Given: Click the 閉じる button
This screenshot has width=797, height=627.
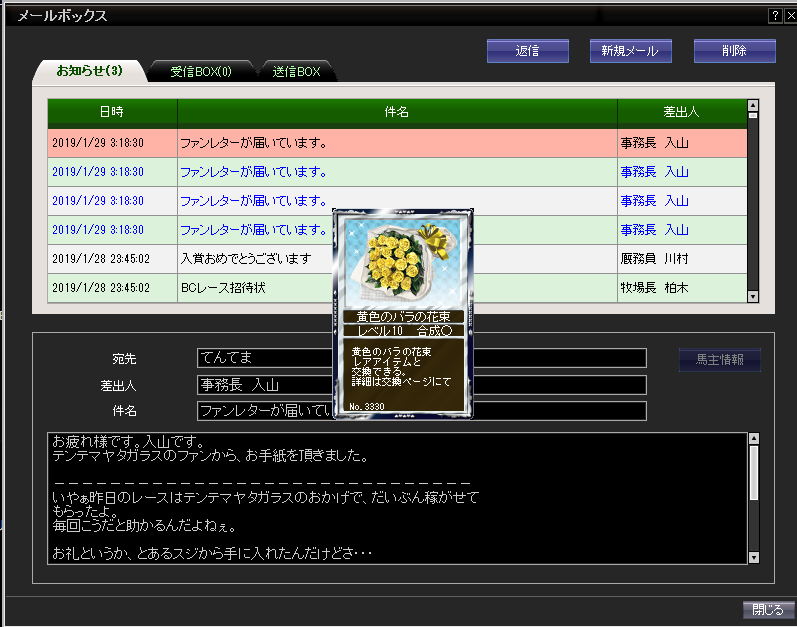Looking at the screenshot, I should (768, 609).
